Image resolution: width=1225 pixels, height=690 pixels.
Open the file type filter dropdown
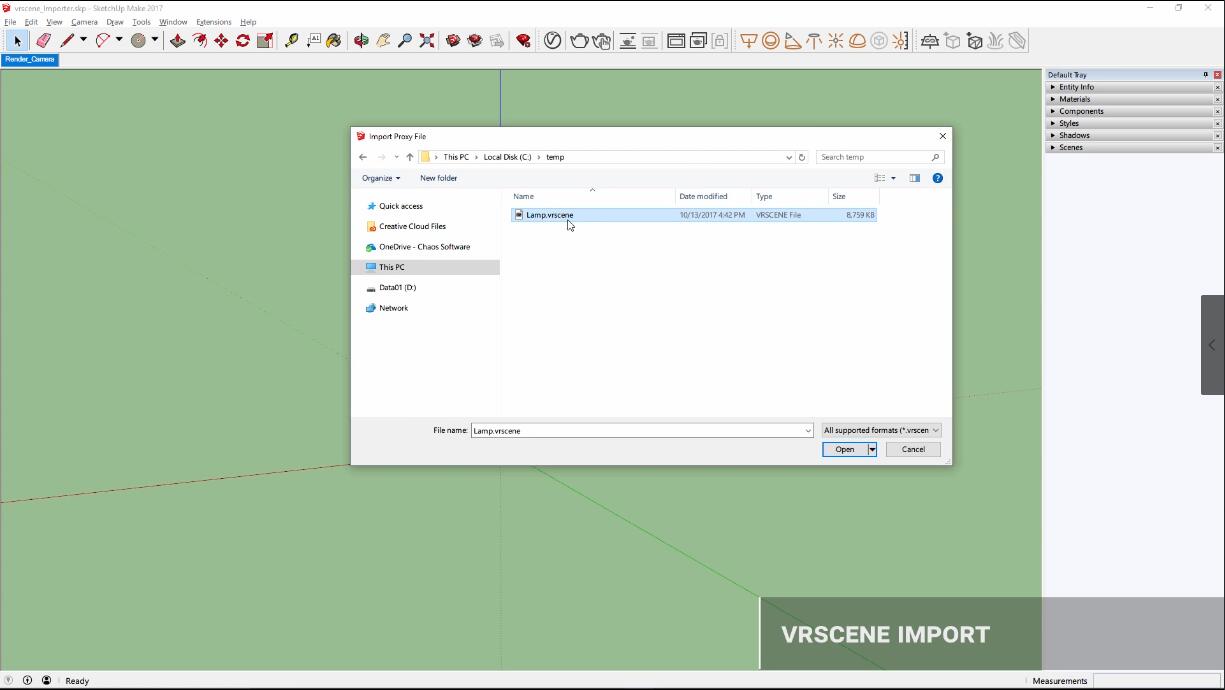point(881,430)
